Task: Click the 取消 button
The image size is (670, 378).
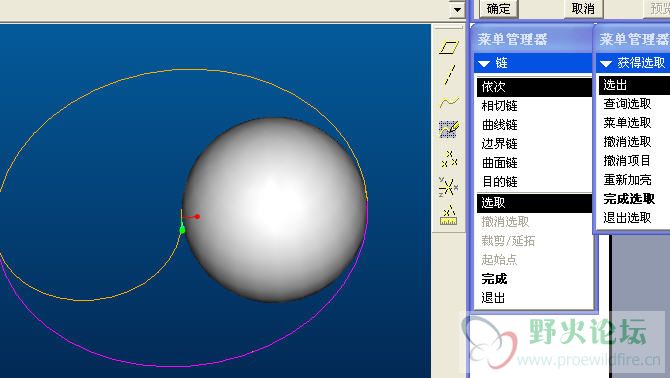Action: 583,9
